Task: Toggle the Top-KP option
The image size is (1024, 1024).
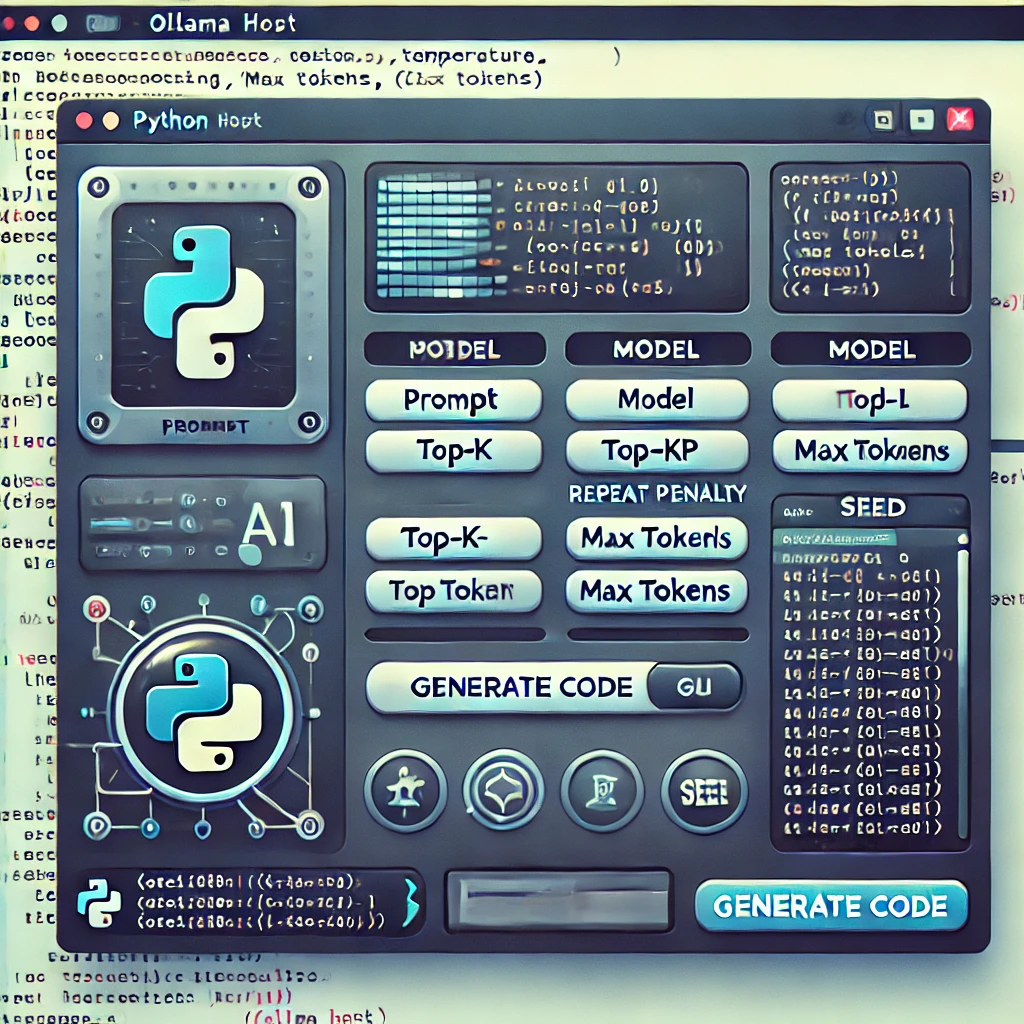Action: (x=656, y=451)
